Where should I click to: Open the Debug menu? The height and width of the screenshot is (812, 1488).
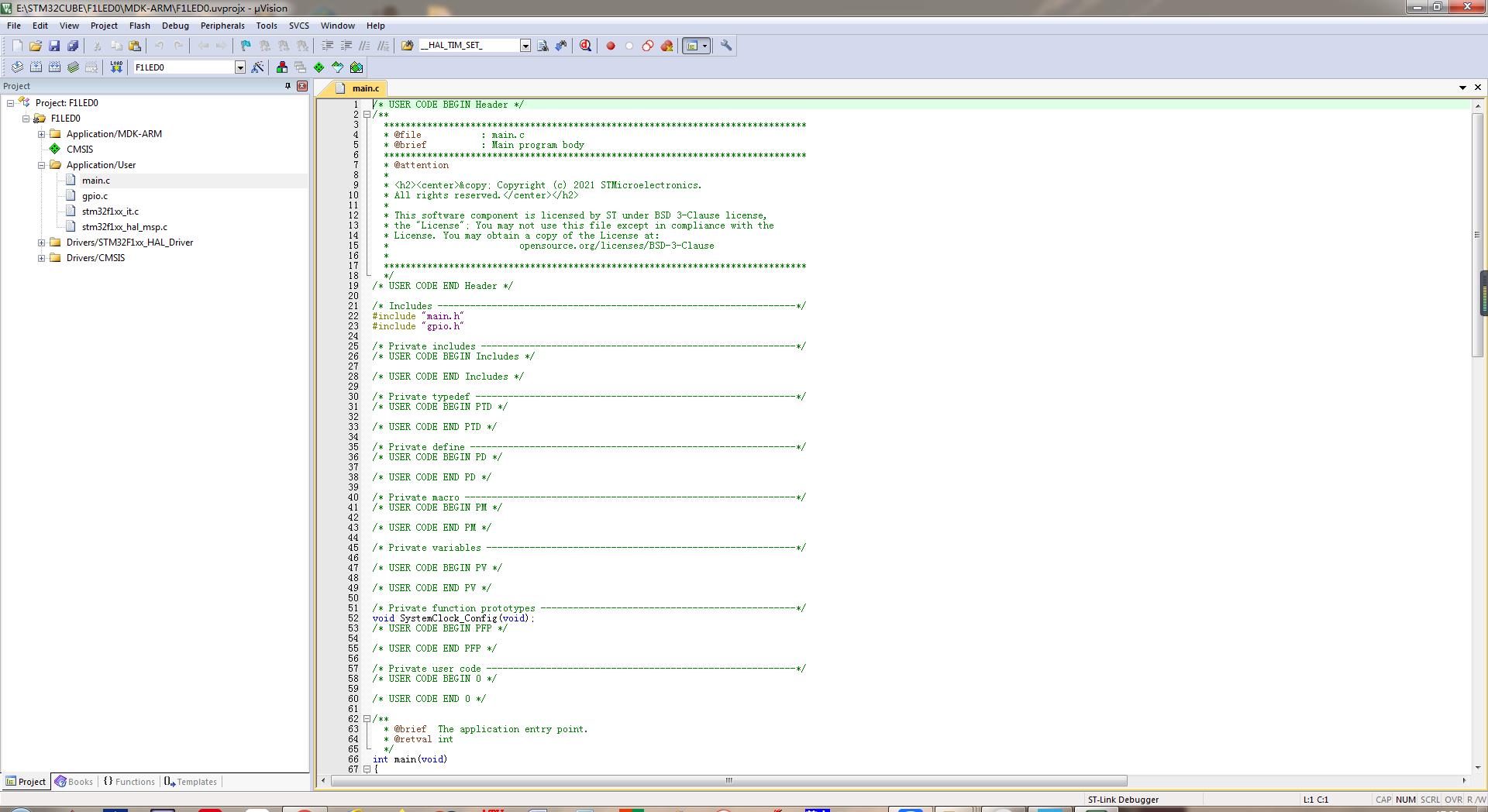(x=175, y=26)
